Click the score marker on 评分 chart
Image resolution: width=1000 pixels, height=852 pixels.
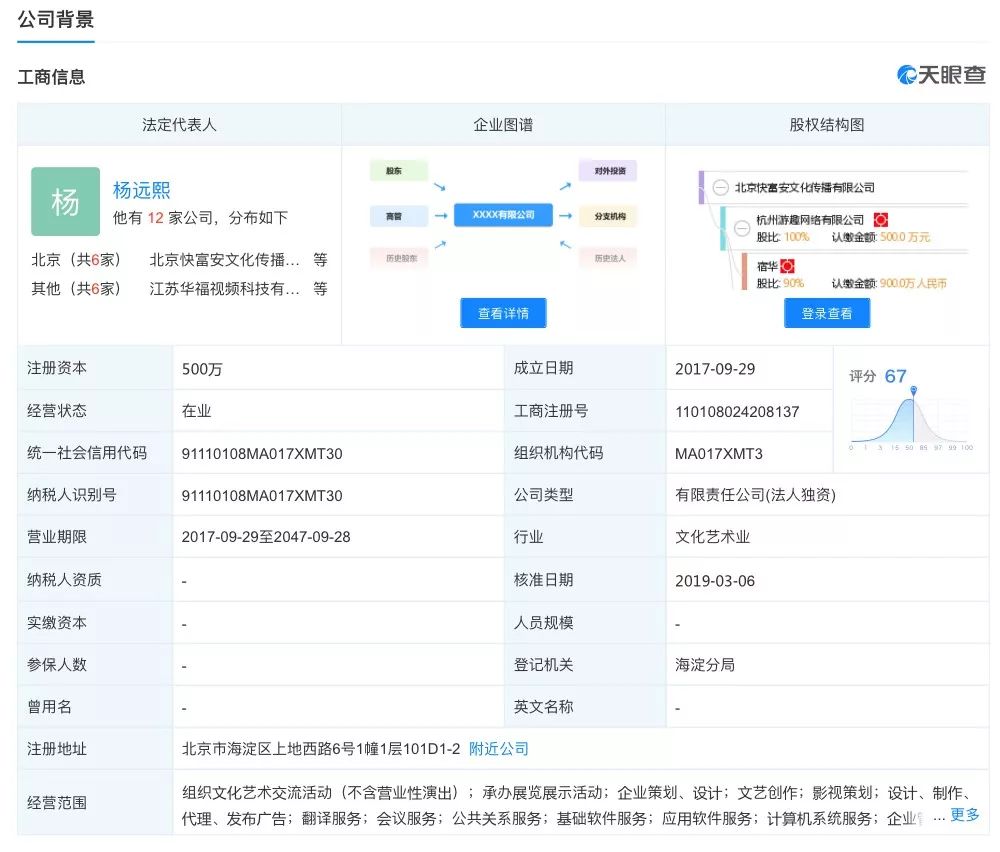click(913, 390)
